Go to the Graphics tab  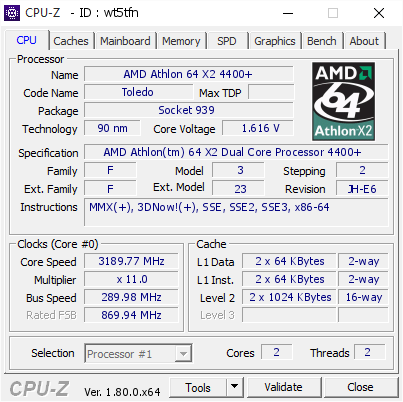tap(275, 41)
